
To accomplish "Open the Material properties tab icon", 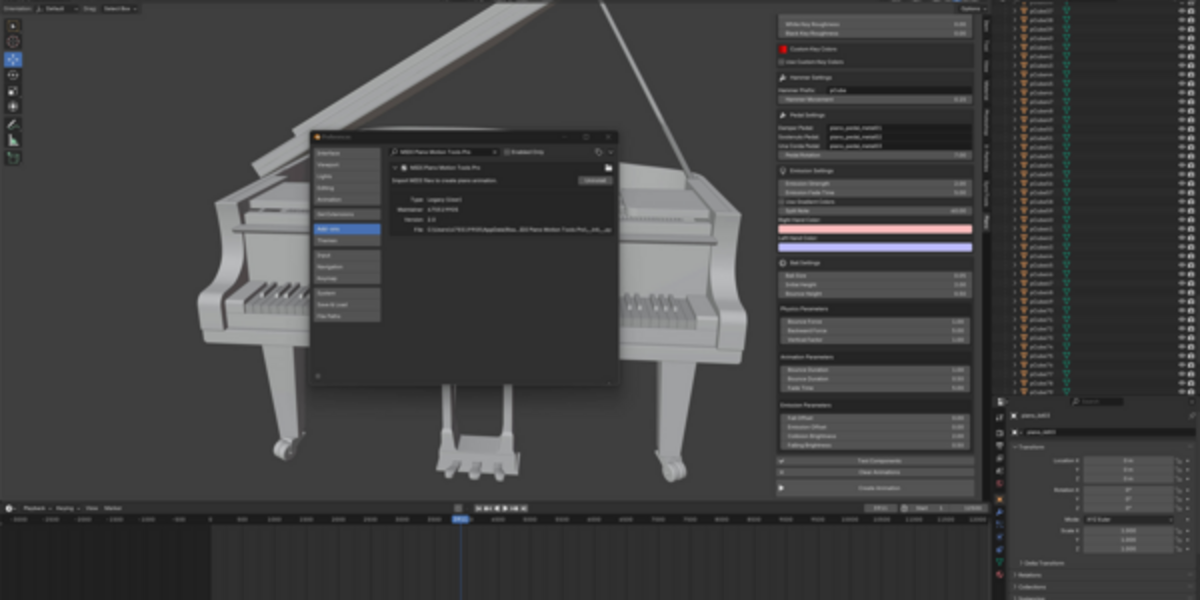I will click(x=1000, y=574).
